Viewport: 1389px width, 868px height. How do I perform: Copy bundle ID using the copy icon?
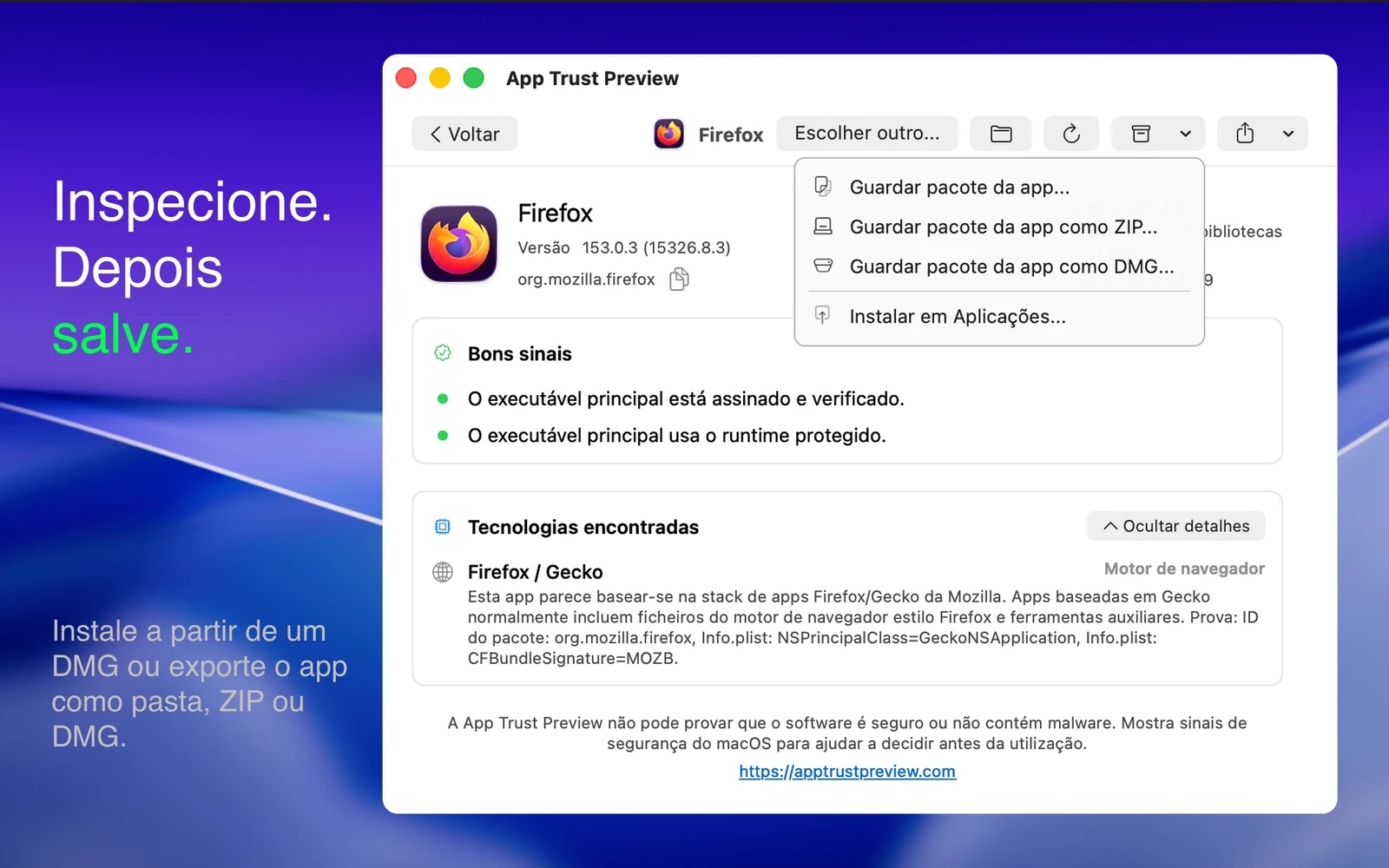680,279
